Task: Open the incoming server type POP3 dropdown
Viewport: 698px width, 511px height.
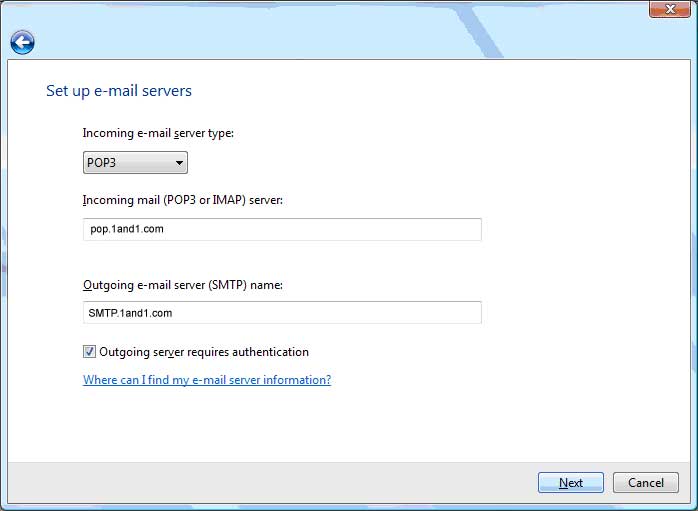Action: pos(135,162)
